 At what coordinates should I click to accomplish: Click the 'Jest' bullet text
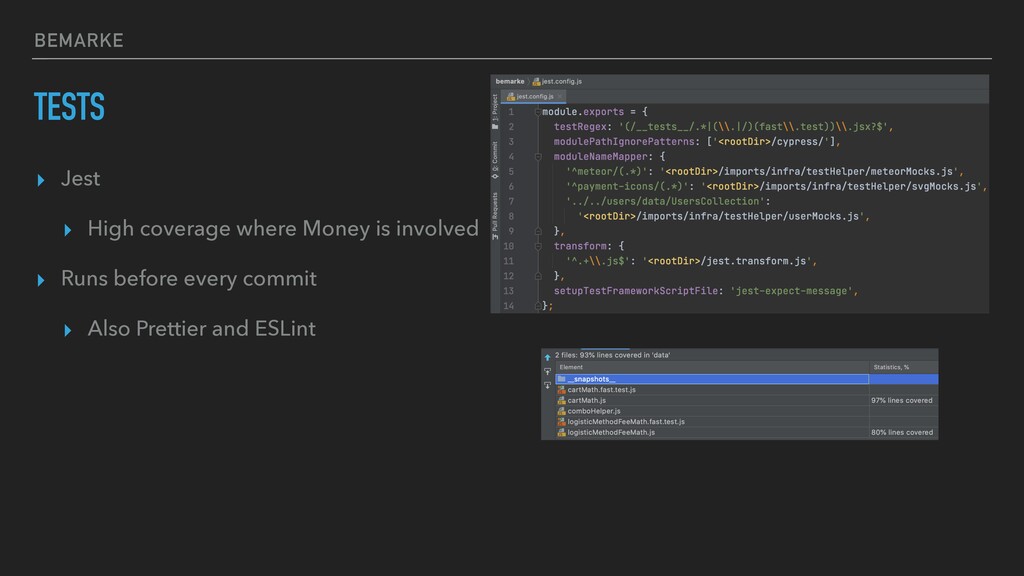click(x=80, y=178)
